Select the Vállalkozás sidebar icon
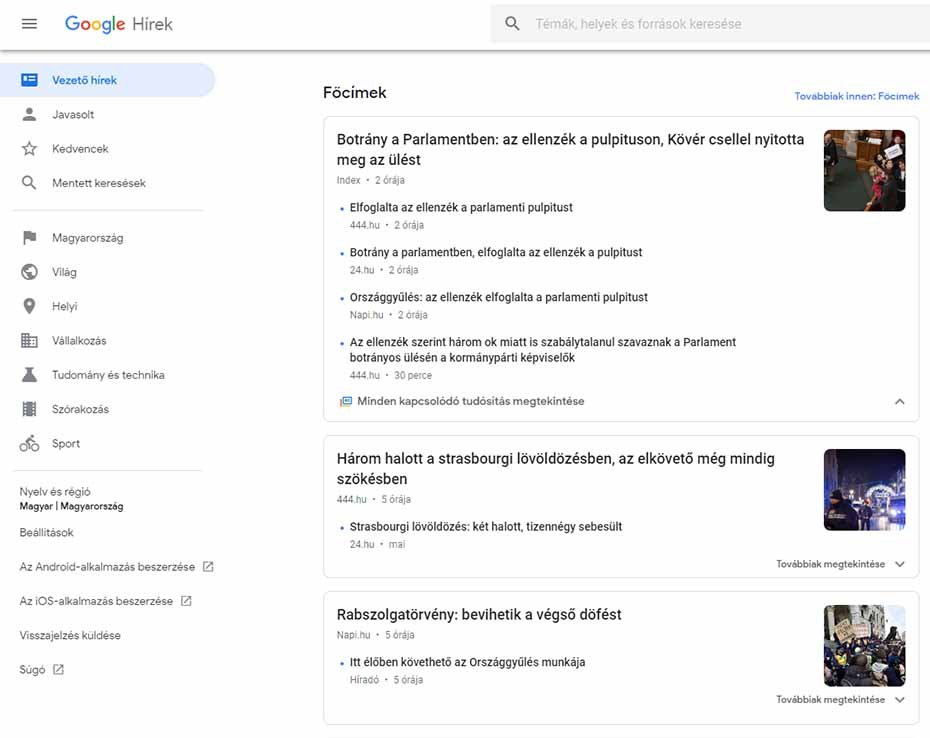 (x=30, y=340)
